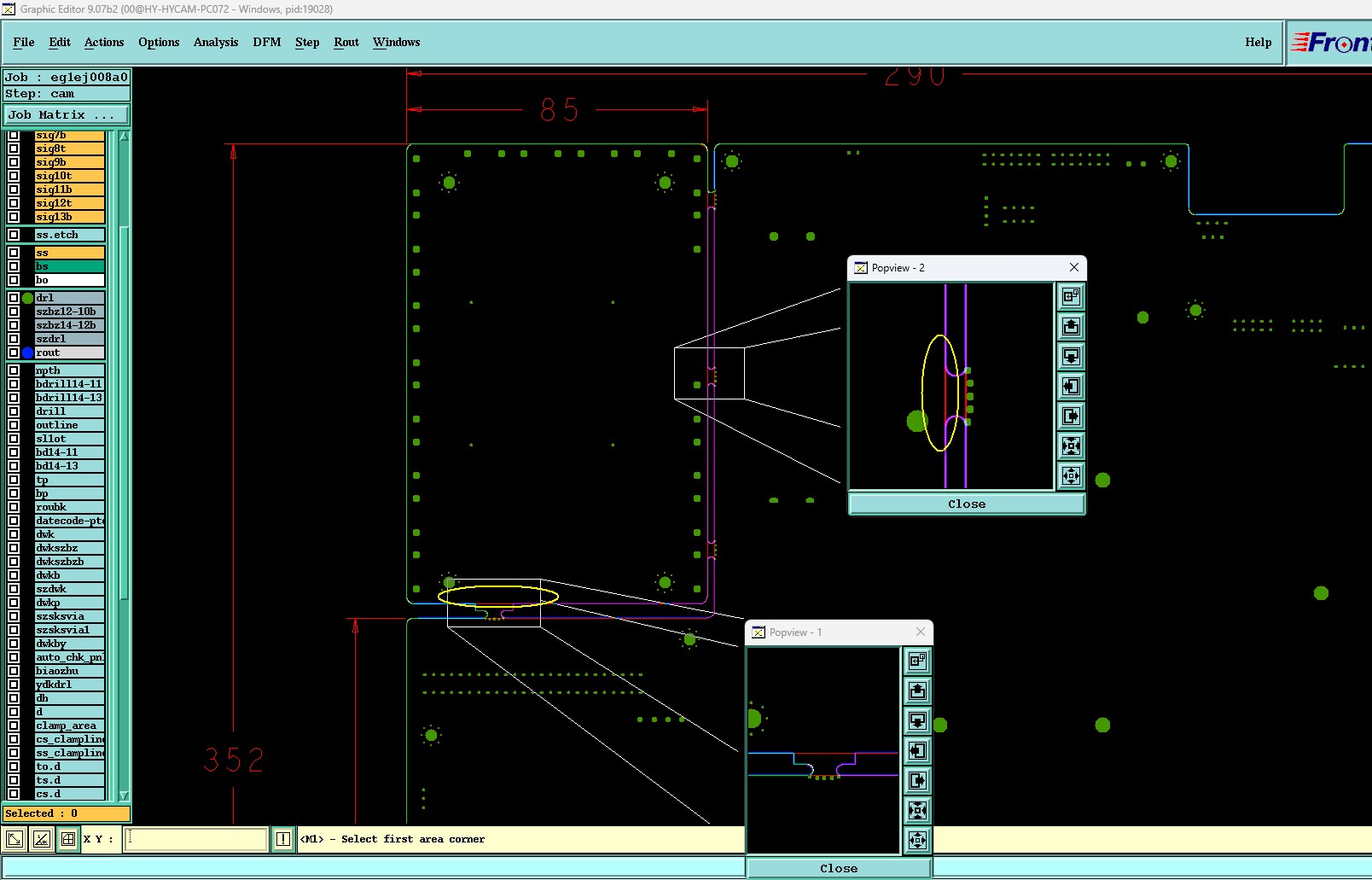Enable the checkbox next to the npth layer
The width and height of the screenshot is (1372, 880).
(x=14, y=370)
